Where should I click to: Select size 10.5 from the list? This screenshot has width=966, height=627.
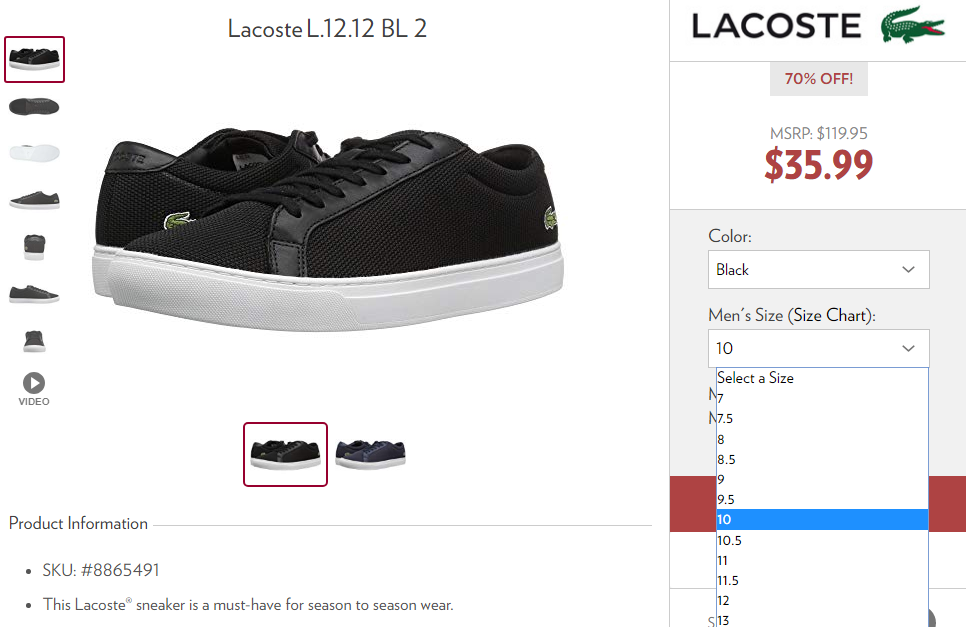click(822, 540)
